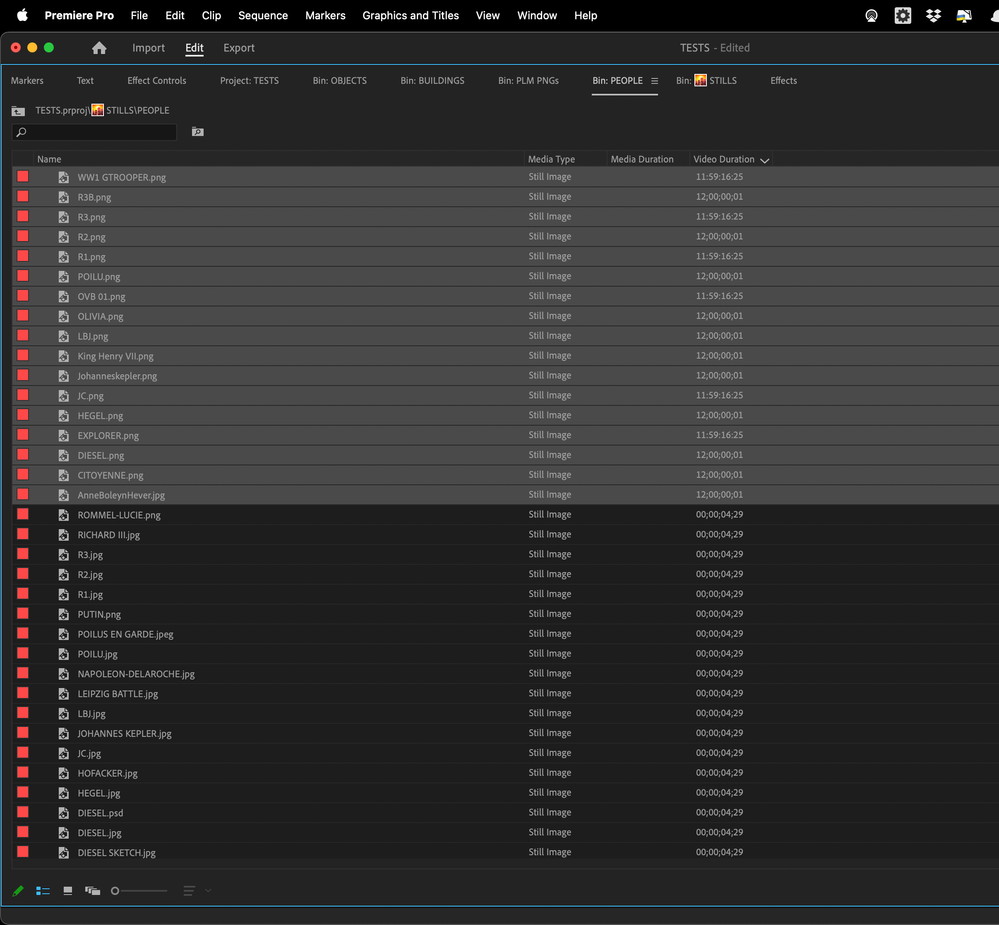Toggle the green pencil read/write project lock
999x925 pixels.
pyautogui.click(x=18, y=891)
